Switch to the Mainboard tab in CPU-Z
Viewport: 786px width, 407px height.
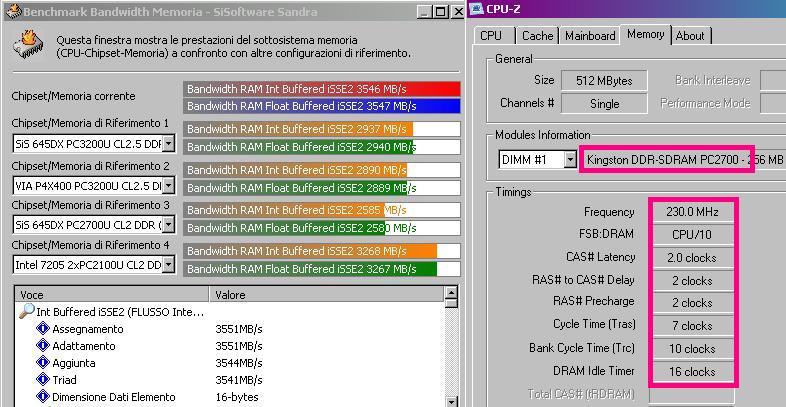pyautogui.click(x=590, y=36)
